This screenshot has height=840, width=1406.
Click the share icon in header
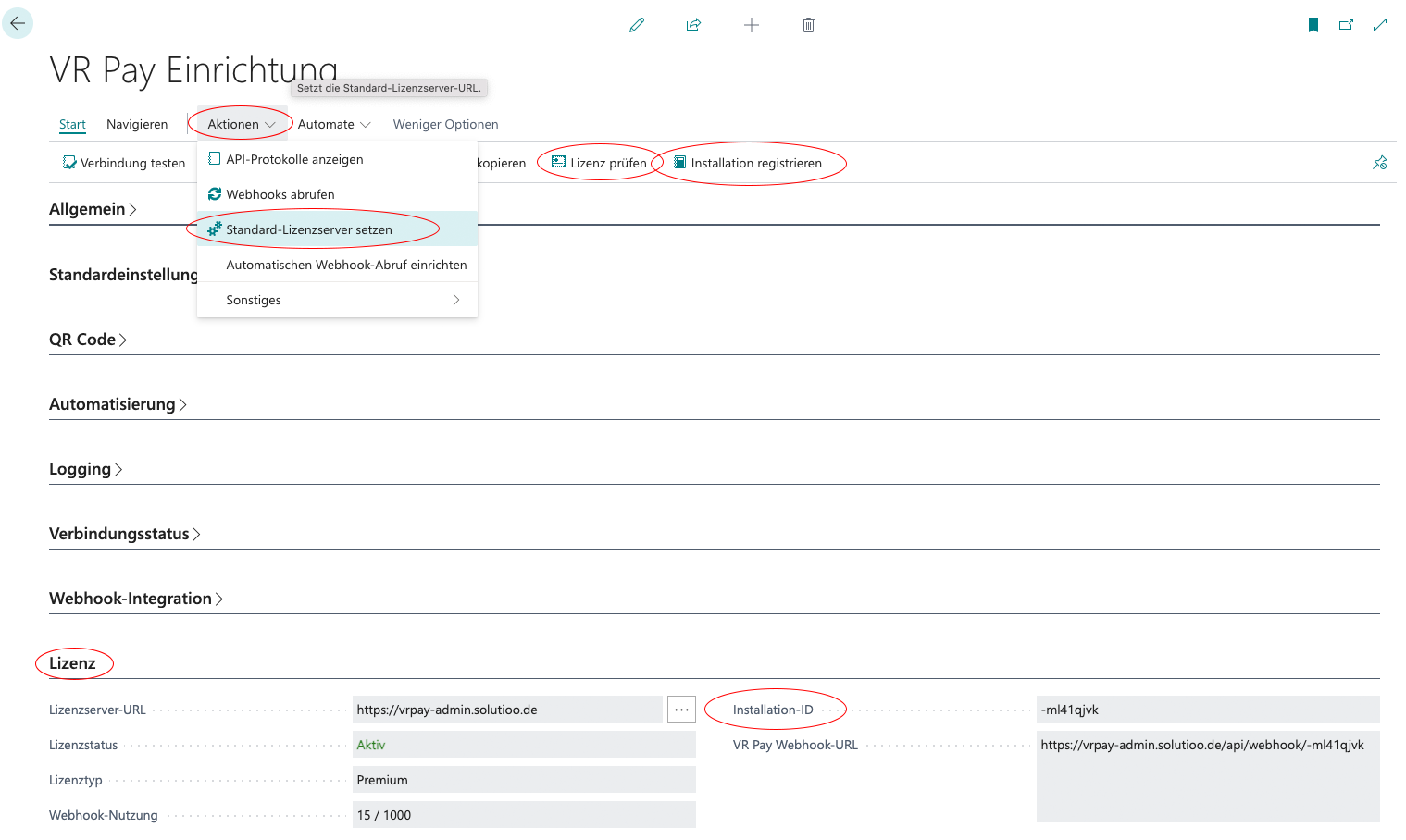coord(693,25)
